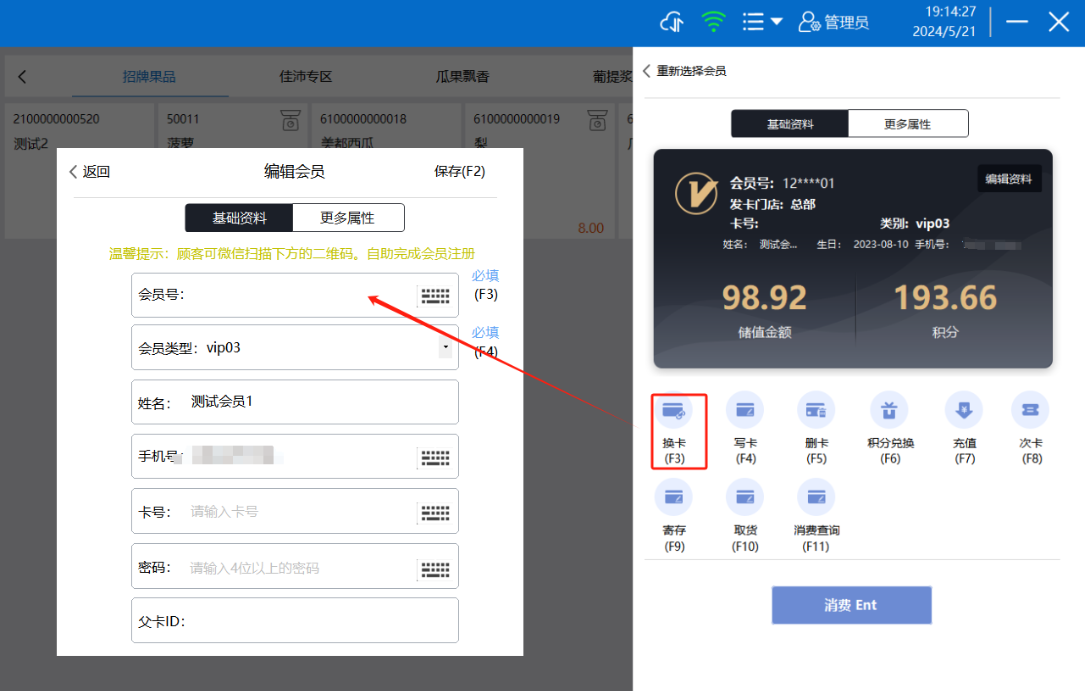This screenshot has width=1085, height=691.
Task: Click the 取货 (F10) pickup icon
Action: [745, 497]
